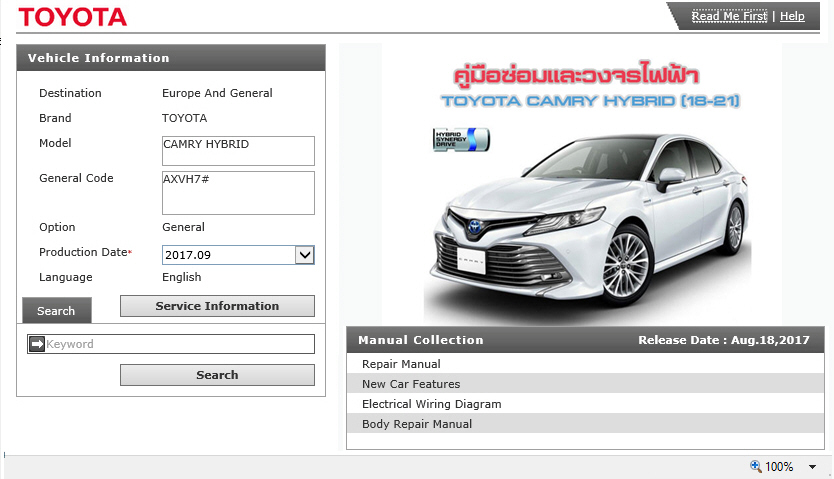Image resolution: width=834 pixels, height=479 pixels.
Task: Click the Production Date label
Action: [x=83, y=252]
